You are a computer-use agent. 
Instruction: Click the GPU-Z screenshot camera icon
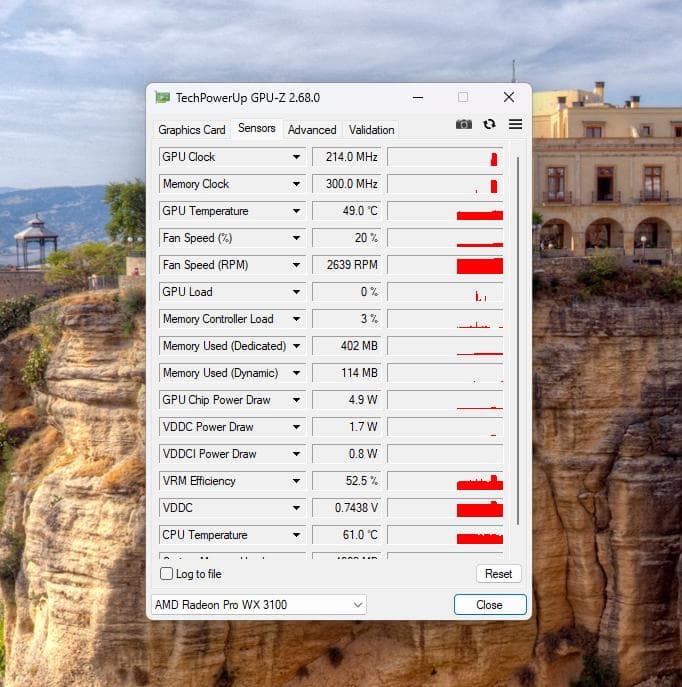[x=464, y=124]
